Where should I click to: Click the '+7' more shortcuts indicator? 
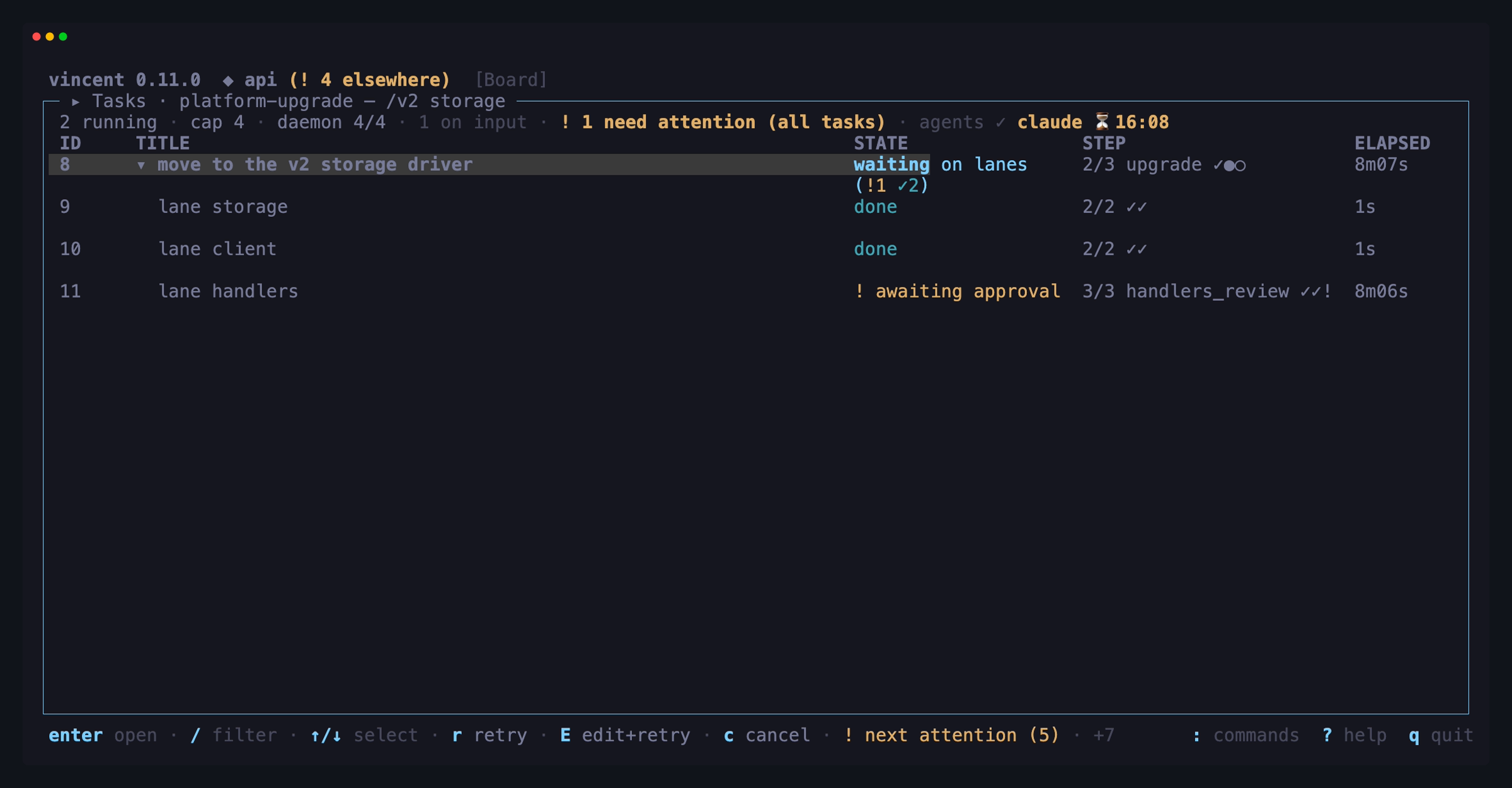coord(1103,735)
